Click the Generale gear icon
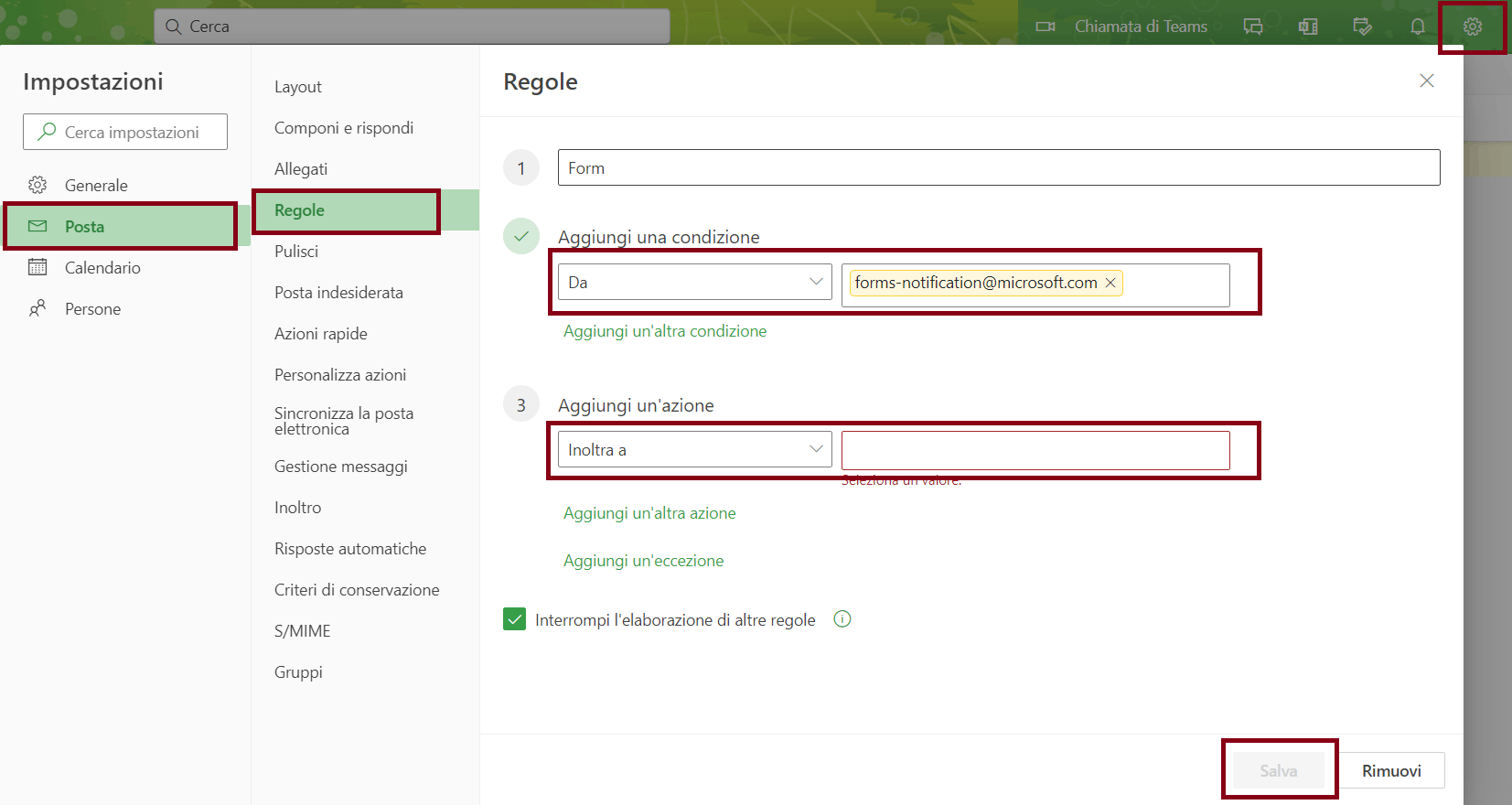1512x805 pixels. tap(38, 185)
